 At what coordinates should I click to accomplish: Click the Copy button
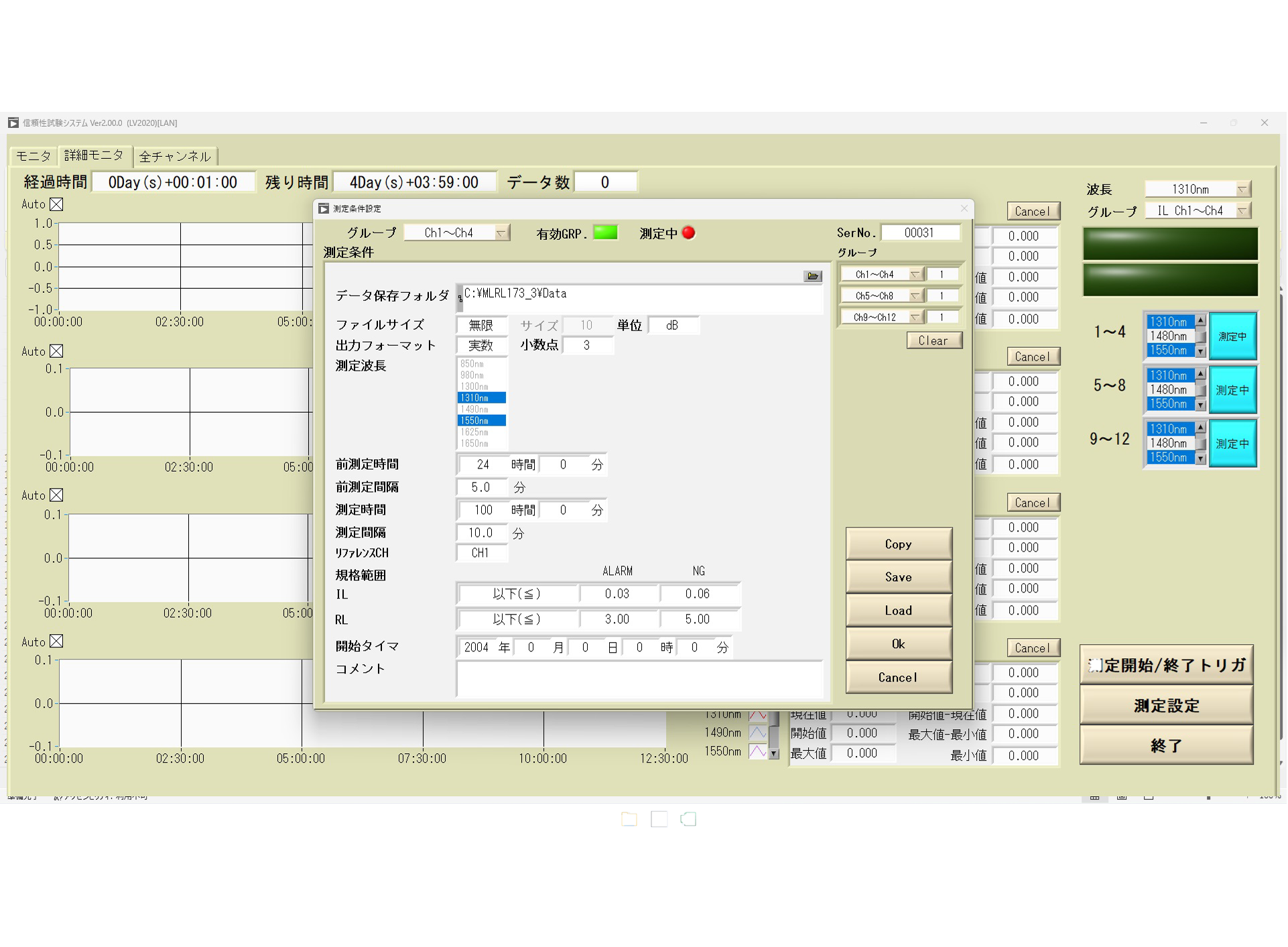[899, 544]
